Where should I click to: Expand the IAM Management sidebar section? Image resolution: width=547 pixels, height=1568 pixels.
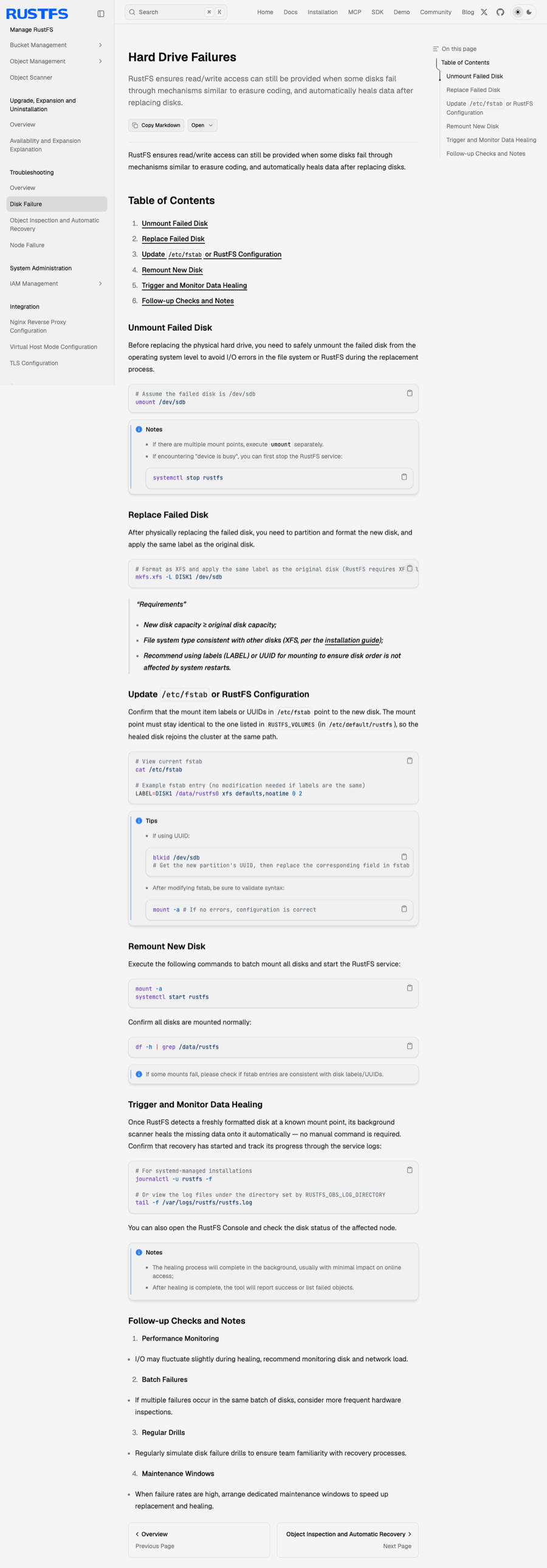pos(56,284)
